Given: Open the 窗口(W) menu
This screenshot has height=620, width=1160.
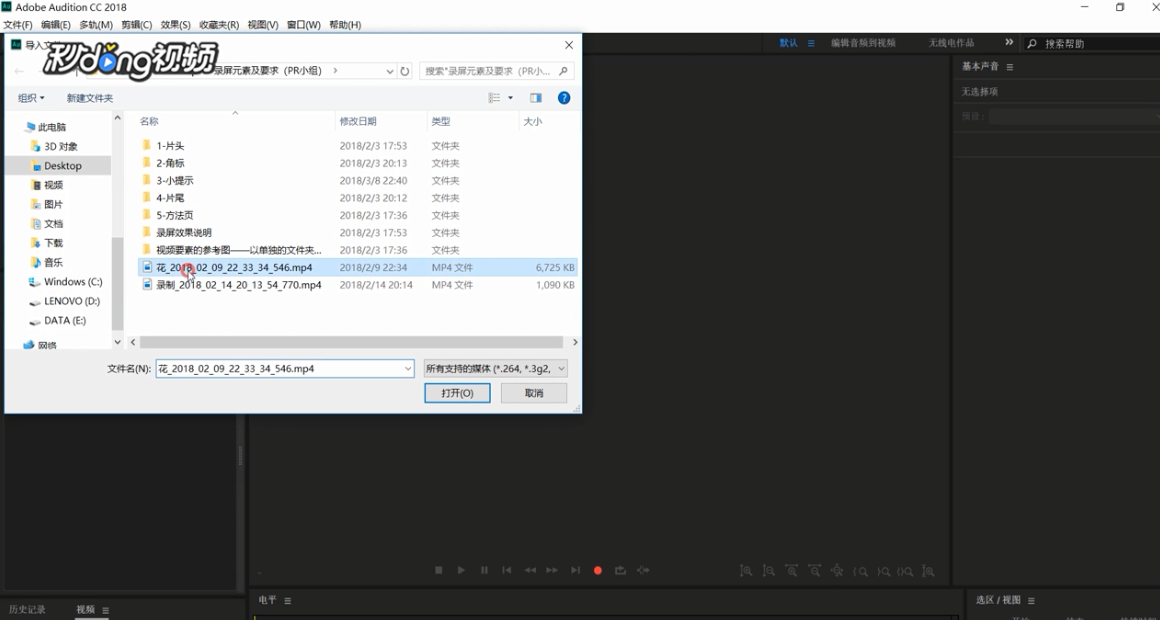Looking at the screenshot, I should (x=303, y=25).
